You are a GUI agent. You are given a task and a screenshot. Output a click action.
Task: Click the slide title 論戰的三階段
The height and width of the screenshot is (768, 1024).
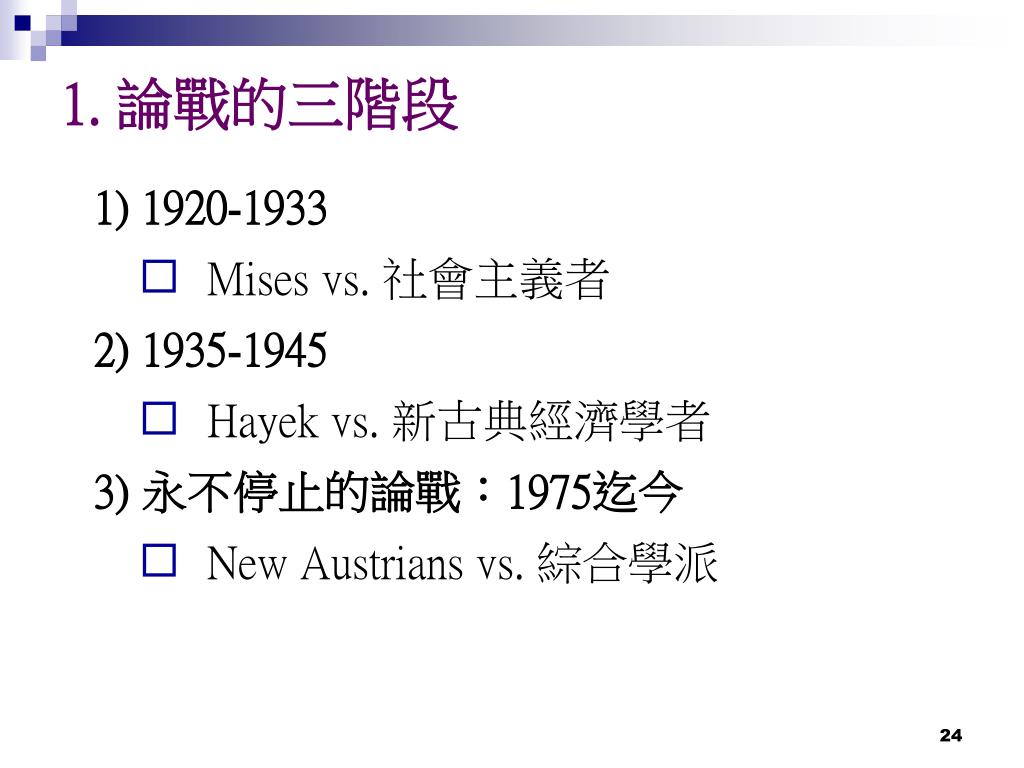(288, 104)
